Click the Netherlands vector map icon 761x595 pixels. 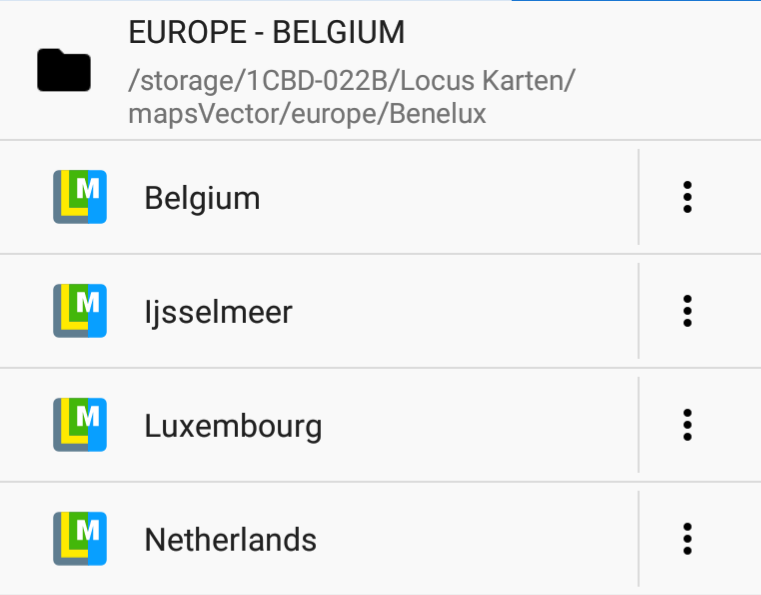(79, 539)
